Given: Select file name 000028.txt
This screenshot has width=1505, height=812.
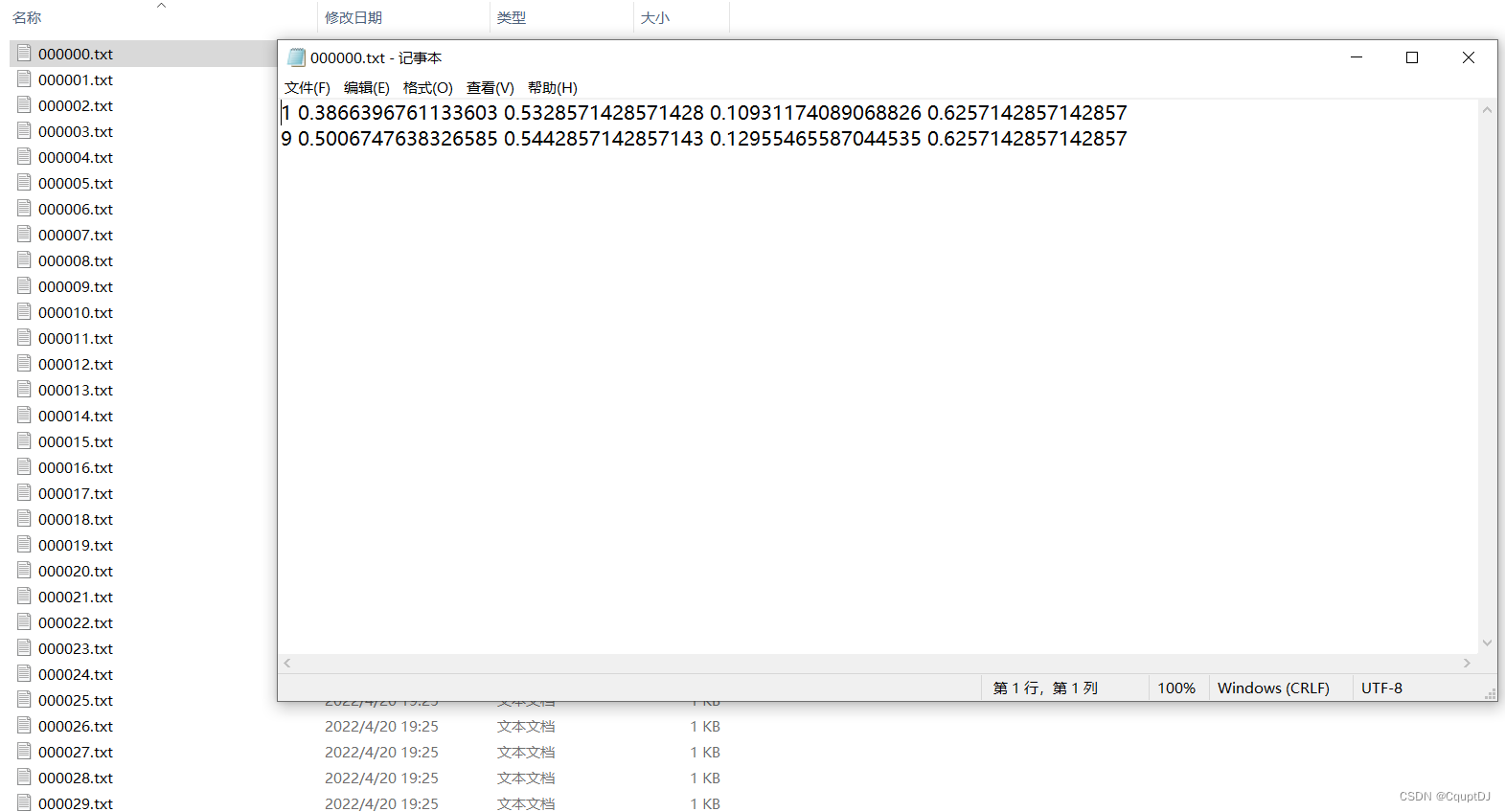Looking at the screenshot, I should pos(76,778).
